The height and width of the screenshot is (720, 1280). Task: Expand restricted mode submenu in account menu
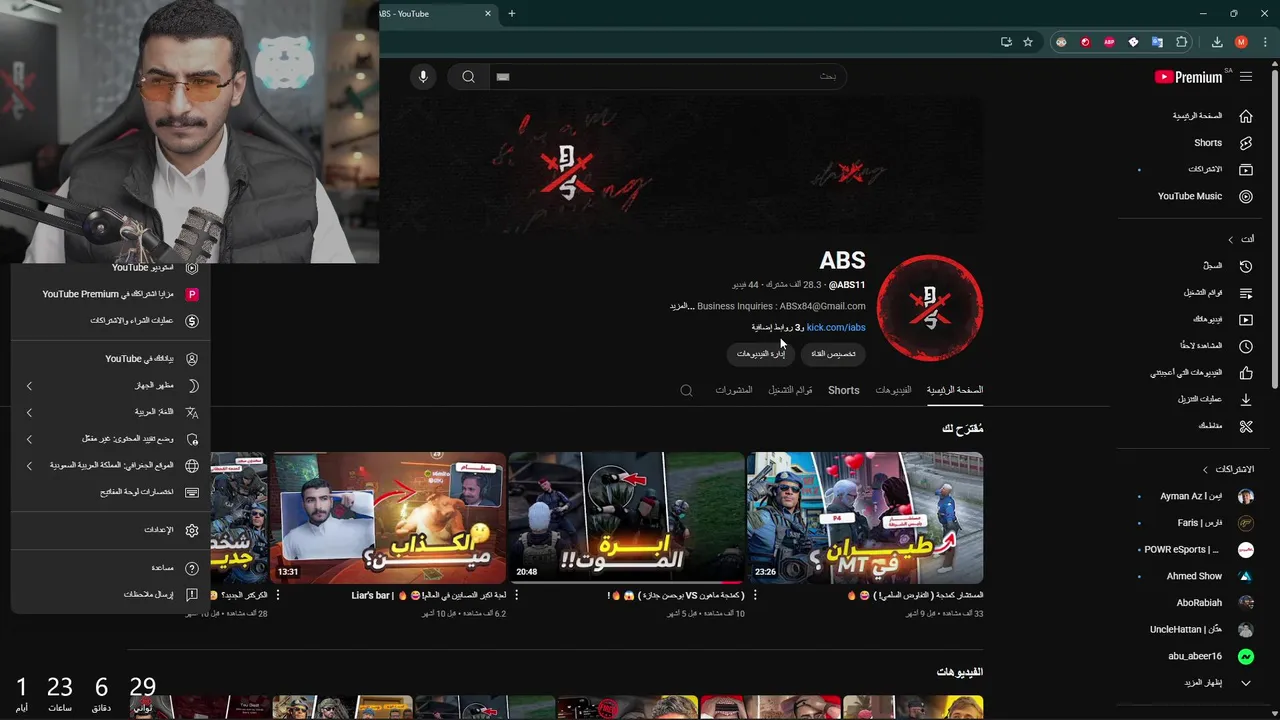coord(110,439)
